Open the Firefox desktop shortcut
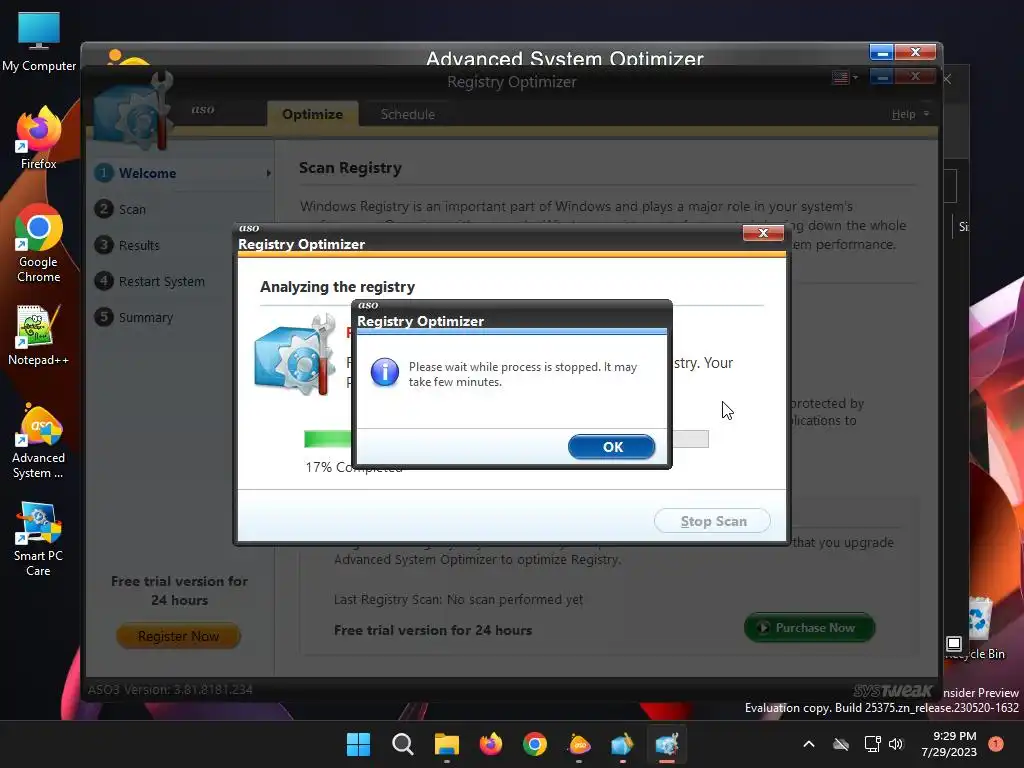Screen dimensions: 1024x768 tap(39, 138)
